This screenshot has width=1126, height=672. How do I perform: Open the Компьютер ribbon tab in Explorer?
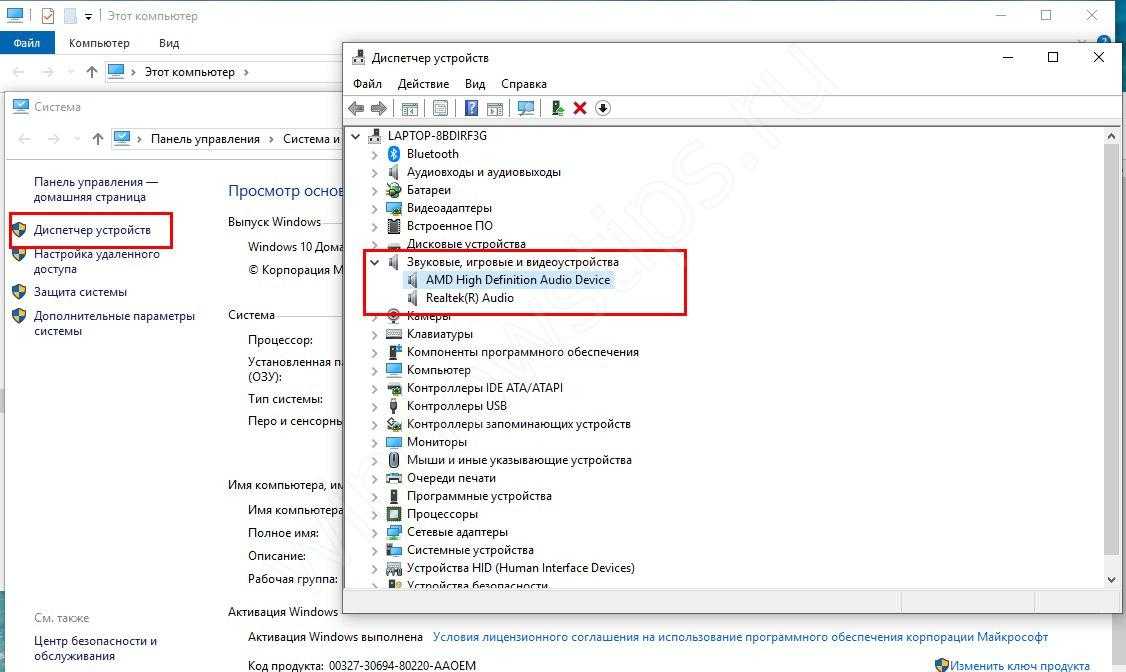pyautogui.click(x=99, y=43)
